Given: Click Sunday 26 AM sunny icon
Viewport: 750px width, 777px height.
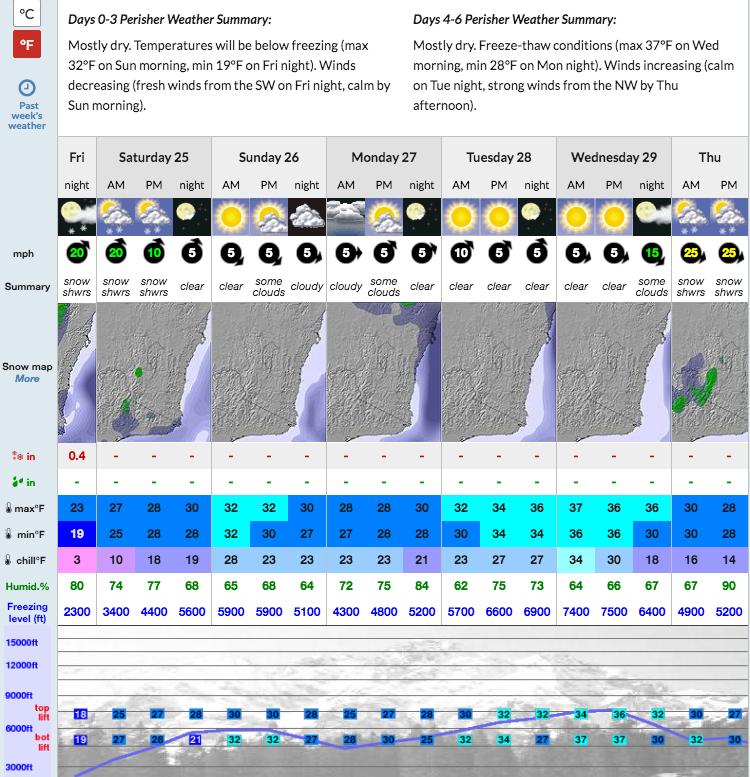Looking at the screenshot, I should tap(231, 217).
